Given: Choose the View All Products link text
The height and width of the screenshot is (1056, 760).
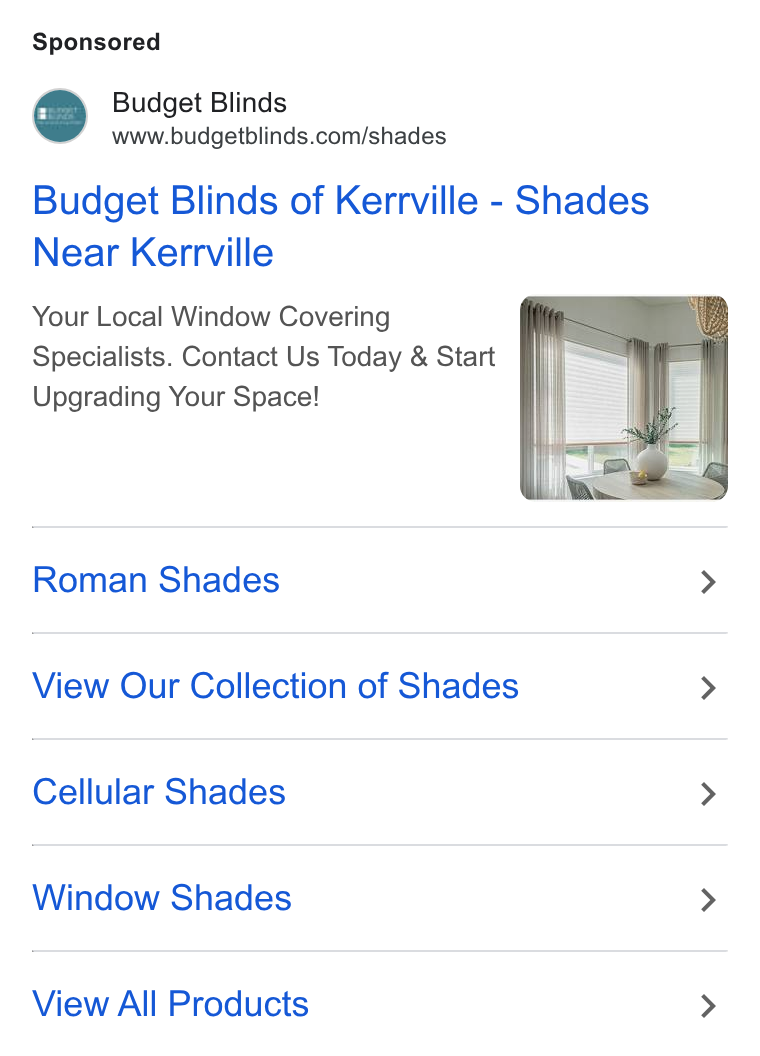Looking at the screenshot, I should pyautogui.click(x=170, y=1003).
